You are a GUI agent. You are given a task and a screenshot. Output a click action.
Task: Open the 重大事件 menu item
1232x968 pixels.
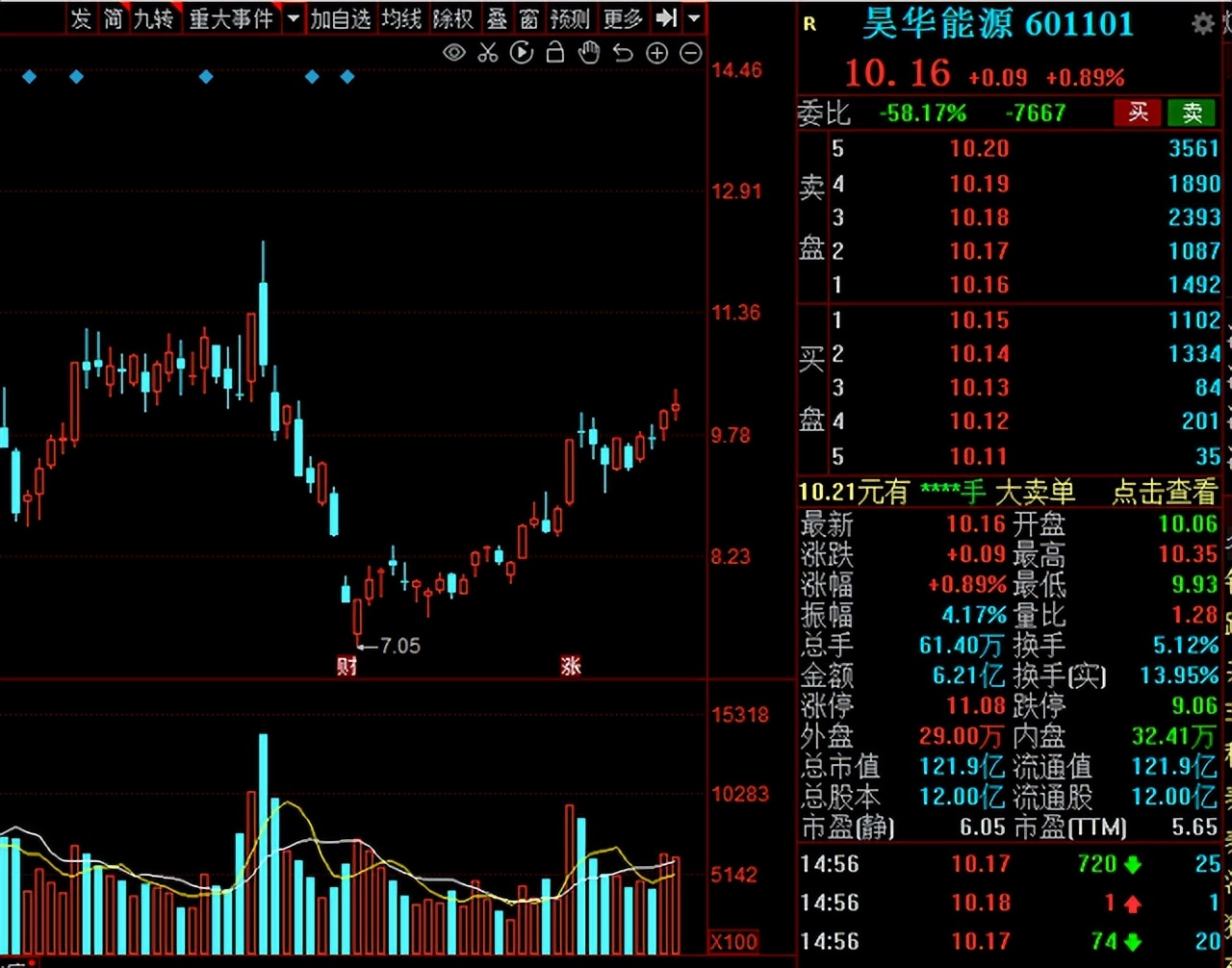231,18
